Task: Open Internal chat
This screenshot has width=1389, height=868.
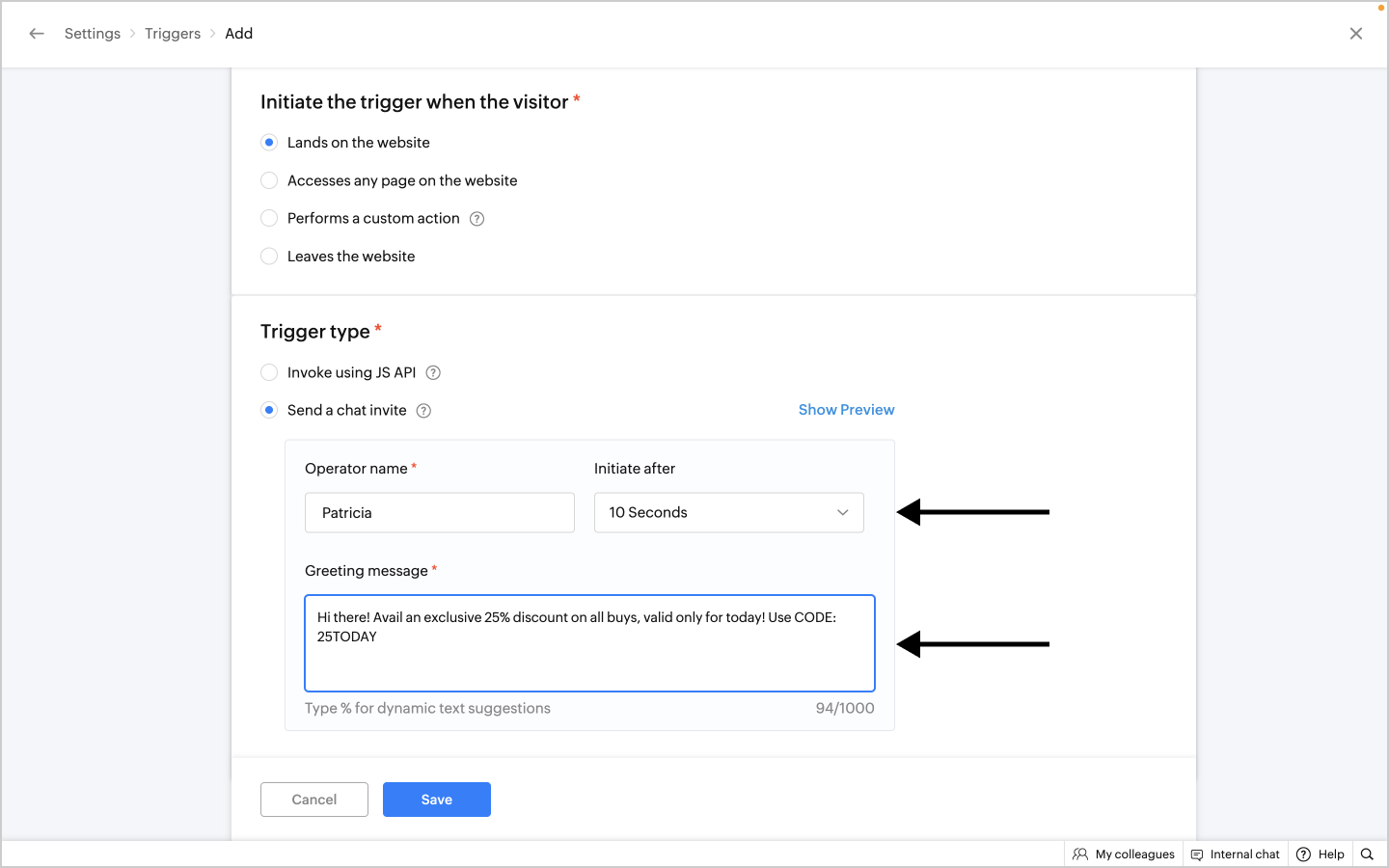Action: (1236, 854)
